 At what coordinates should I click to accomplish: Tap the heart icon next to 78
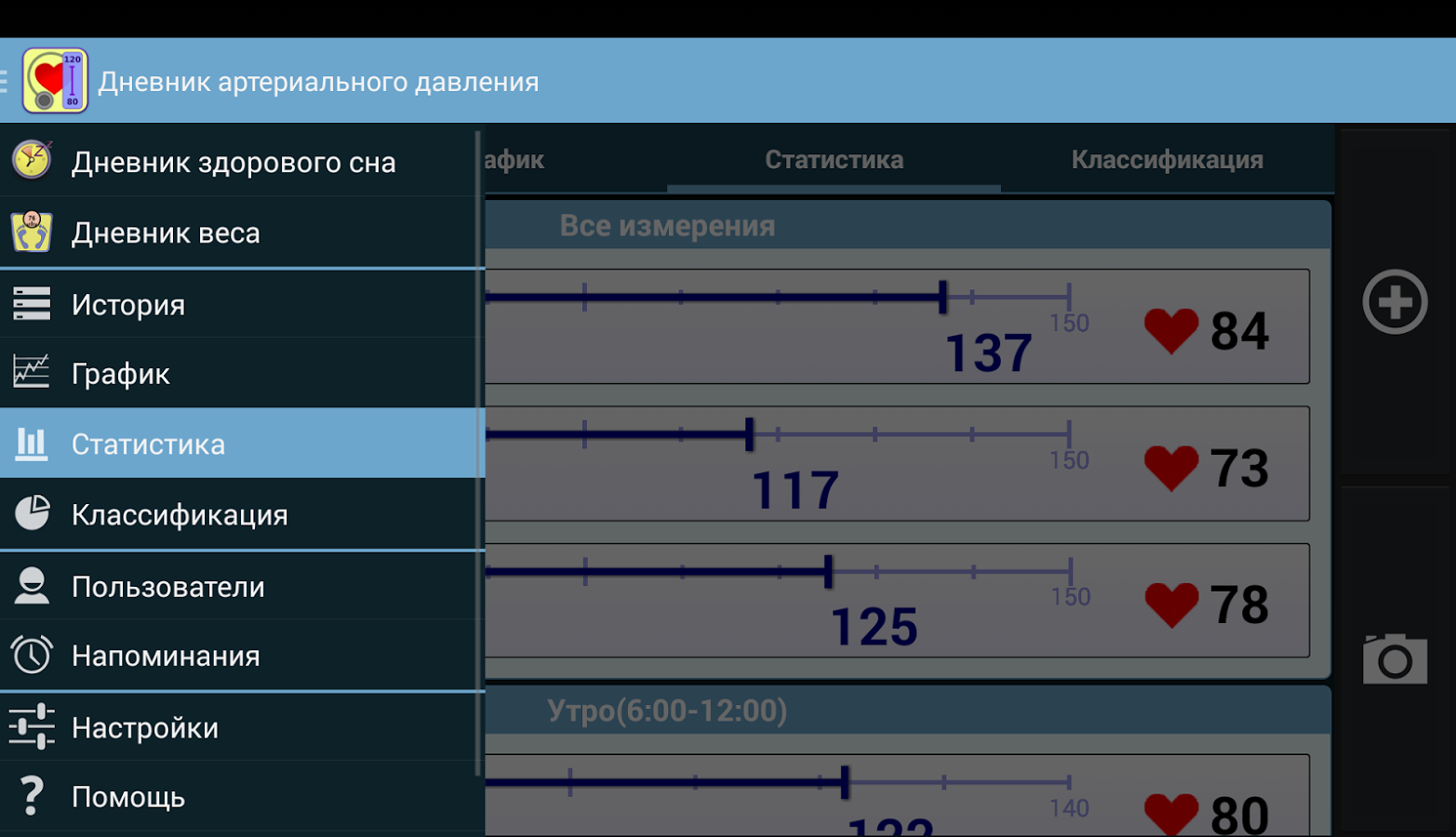[x=1171, y=604]
